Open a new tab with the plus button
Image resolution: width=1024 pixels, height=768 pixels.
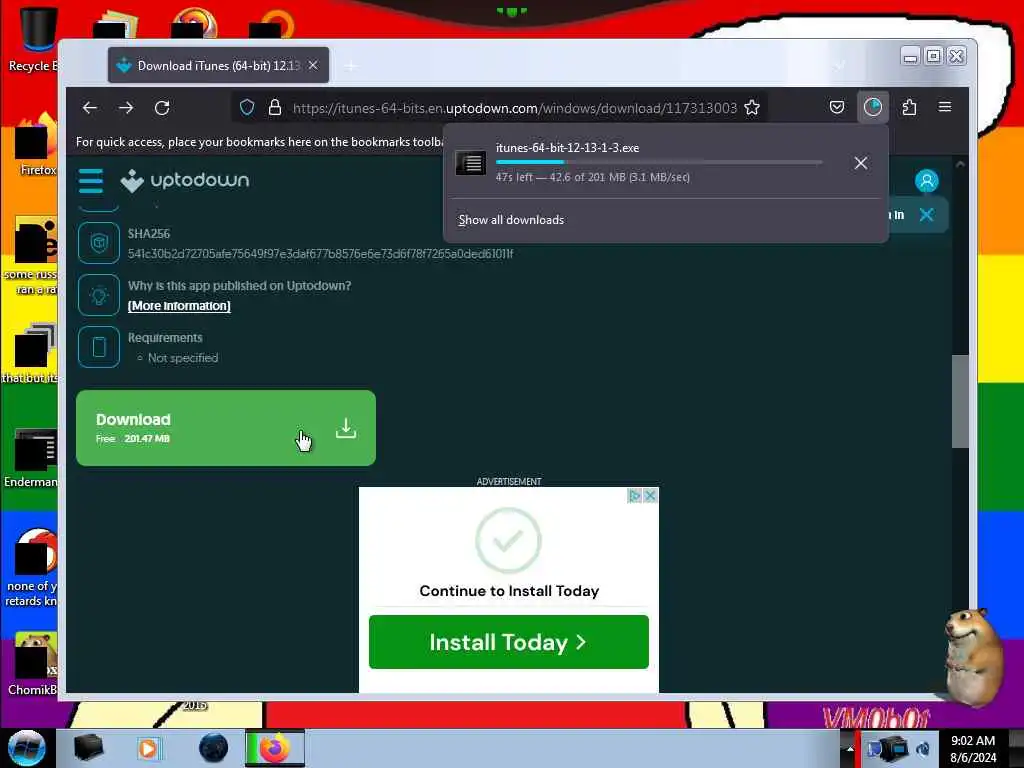tap(351, 65)
